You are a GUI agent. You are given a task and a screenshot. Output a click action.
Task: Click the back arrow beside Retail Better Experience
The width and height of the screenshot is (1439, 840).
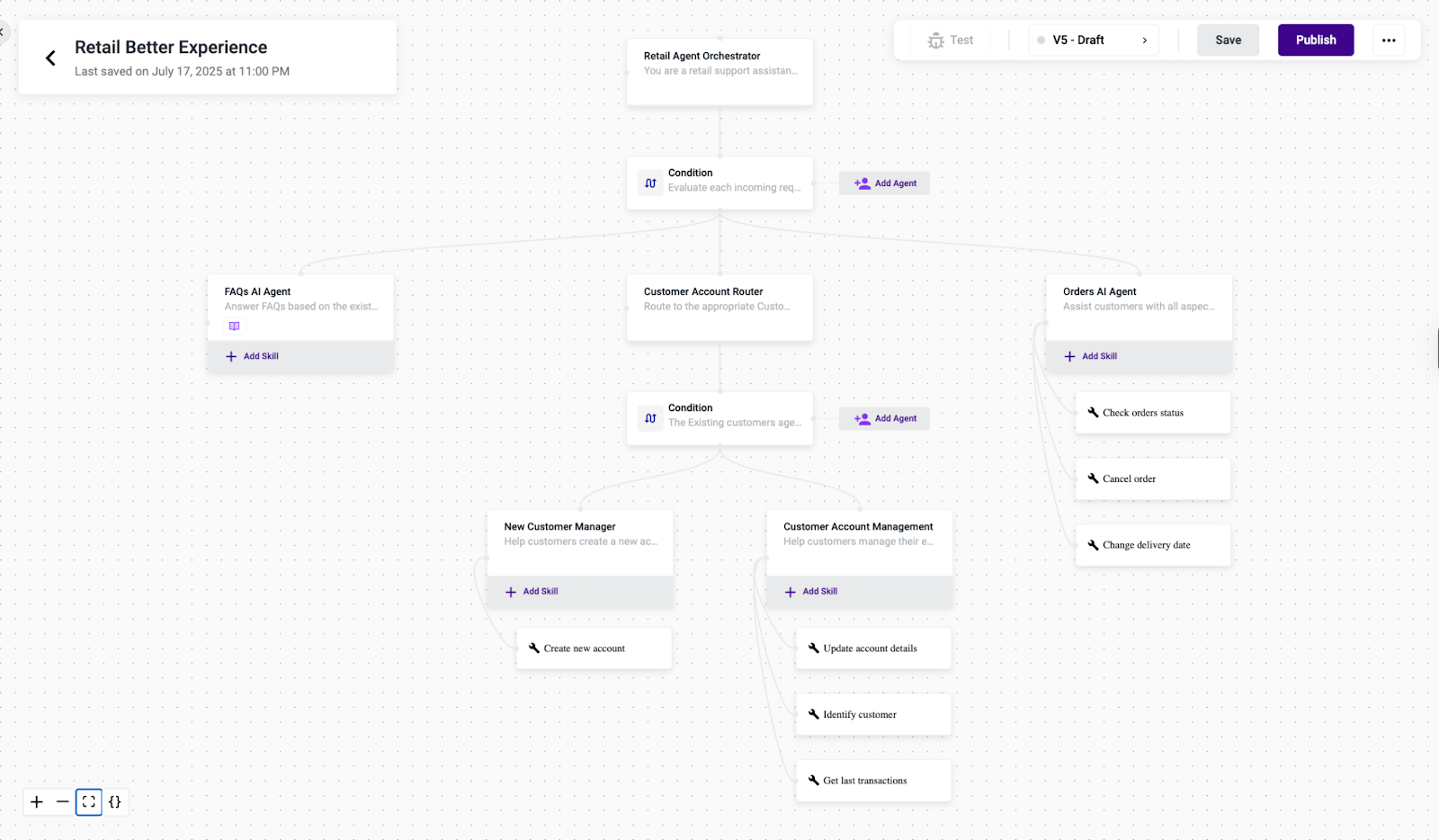tap(50, 58)
